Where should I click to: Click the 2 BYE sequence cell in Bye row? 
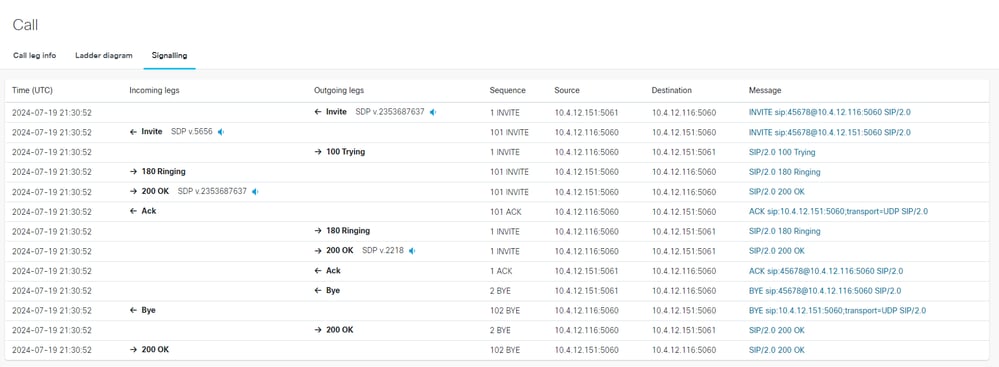point(501,291)
